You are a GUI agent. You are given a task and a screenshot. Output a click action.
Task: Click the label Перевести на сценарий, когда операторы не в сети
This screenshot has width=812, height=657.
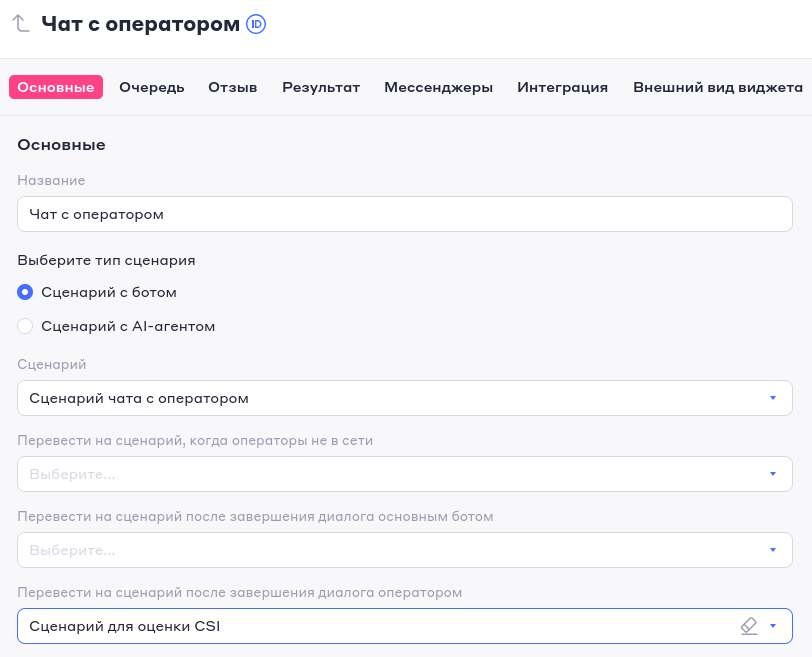(195, 441)
